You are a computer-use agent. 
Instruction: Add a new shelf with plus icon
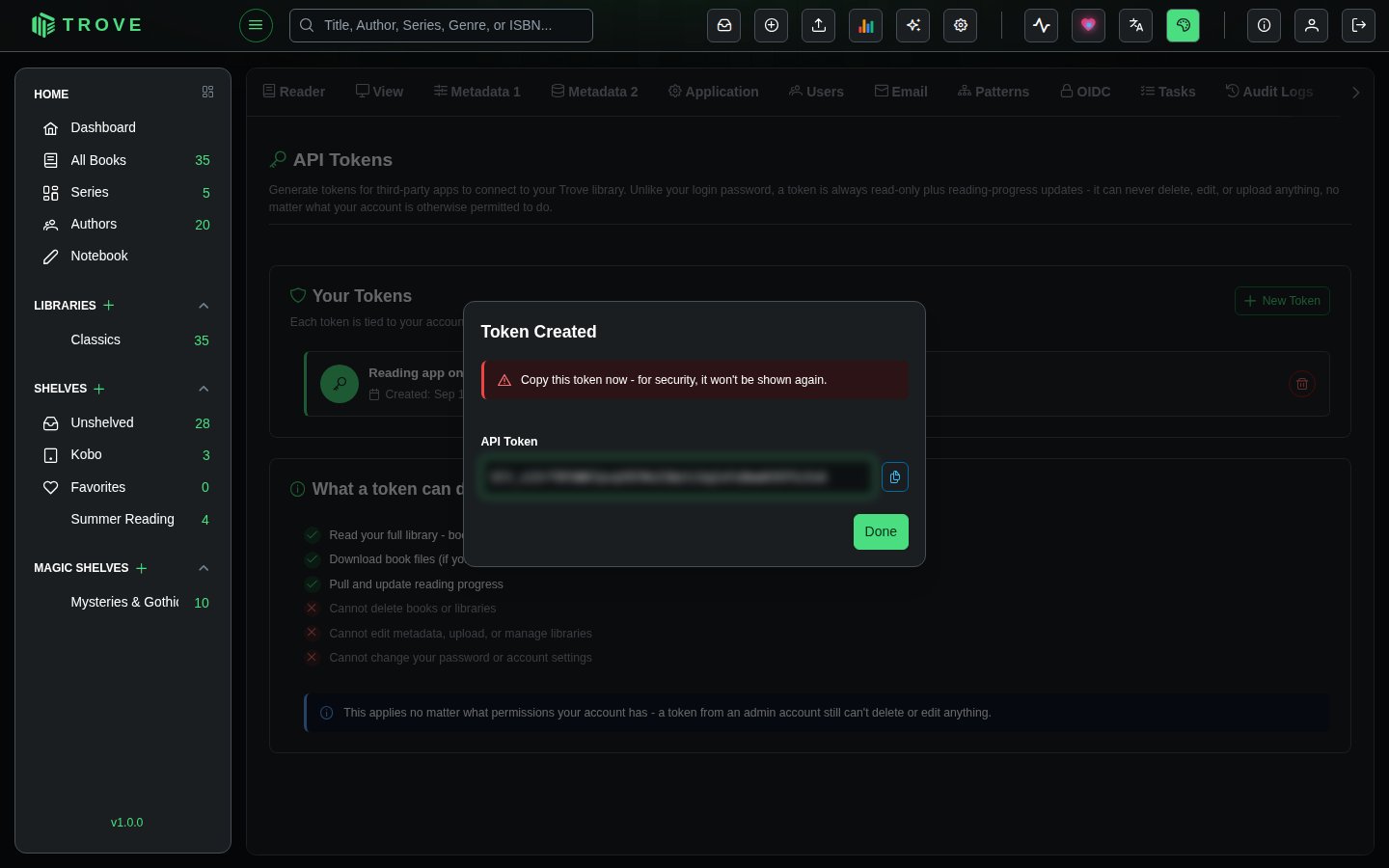[x=99, y=389]
